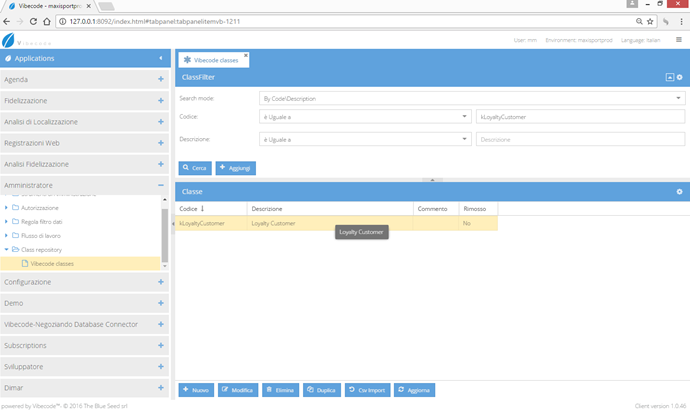Click Nuovo to create a class
The image size is (690, 410).
coord(196,389)
